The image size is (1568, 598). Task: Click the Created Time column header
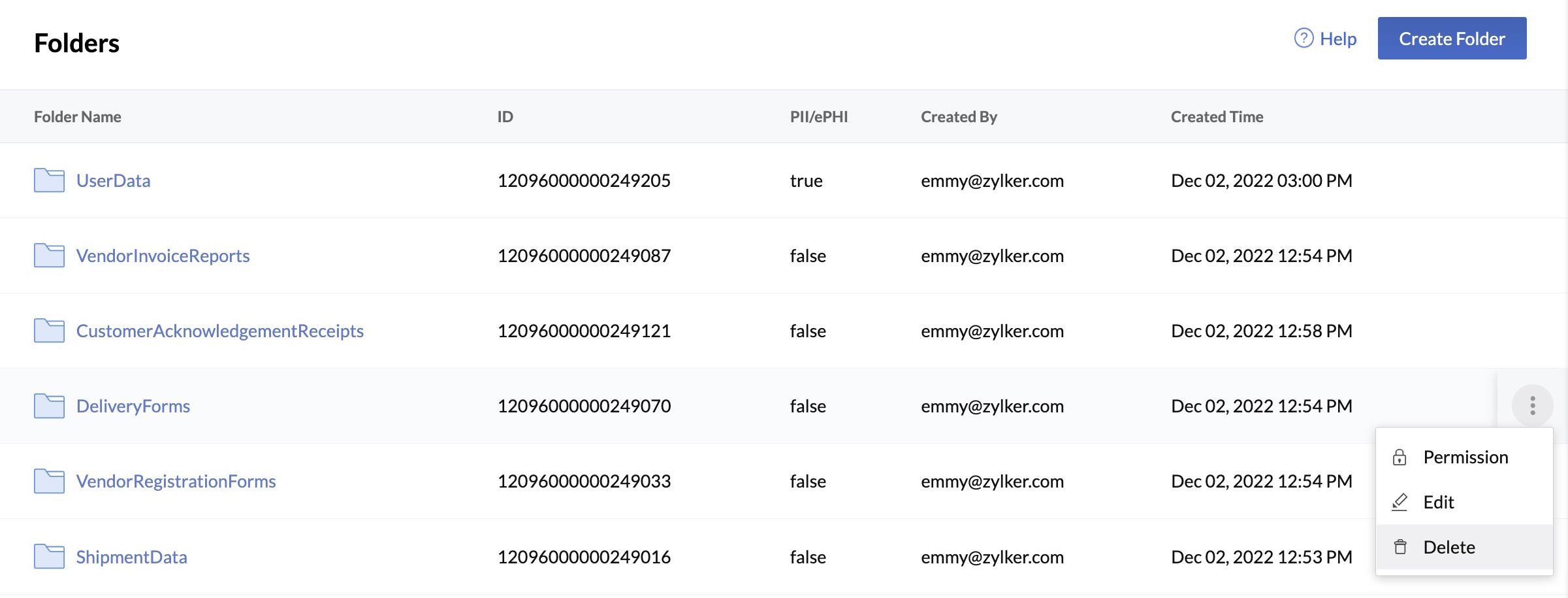1217,116
